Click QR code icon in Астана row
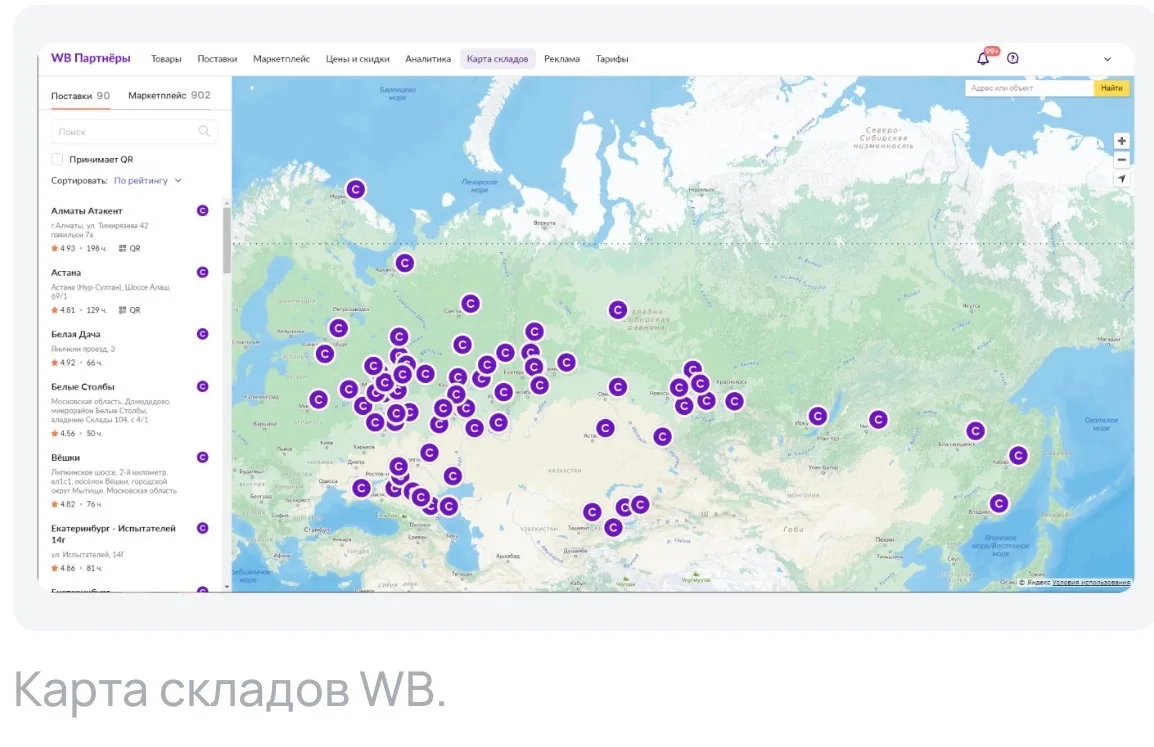The image size is (1154, 747). [122, 310]
